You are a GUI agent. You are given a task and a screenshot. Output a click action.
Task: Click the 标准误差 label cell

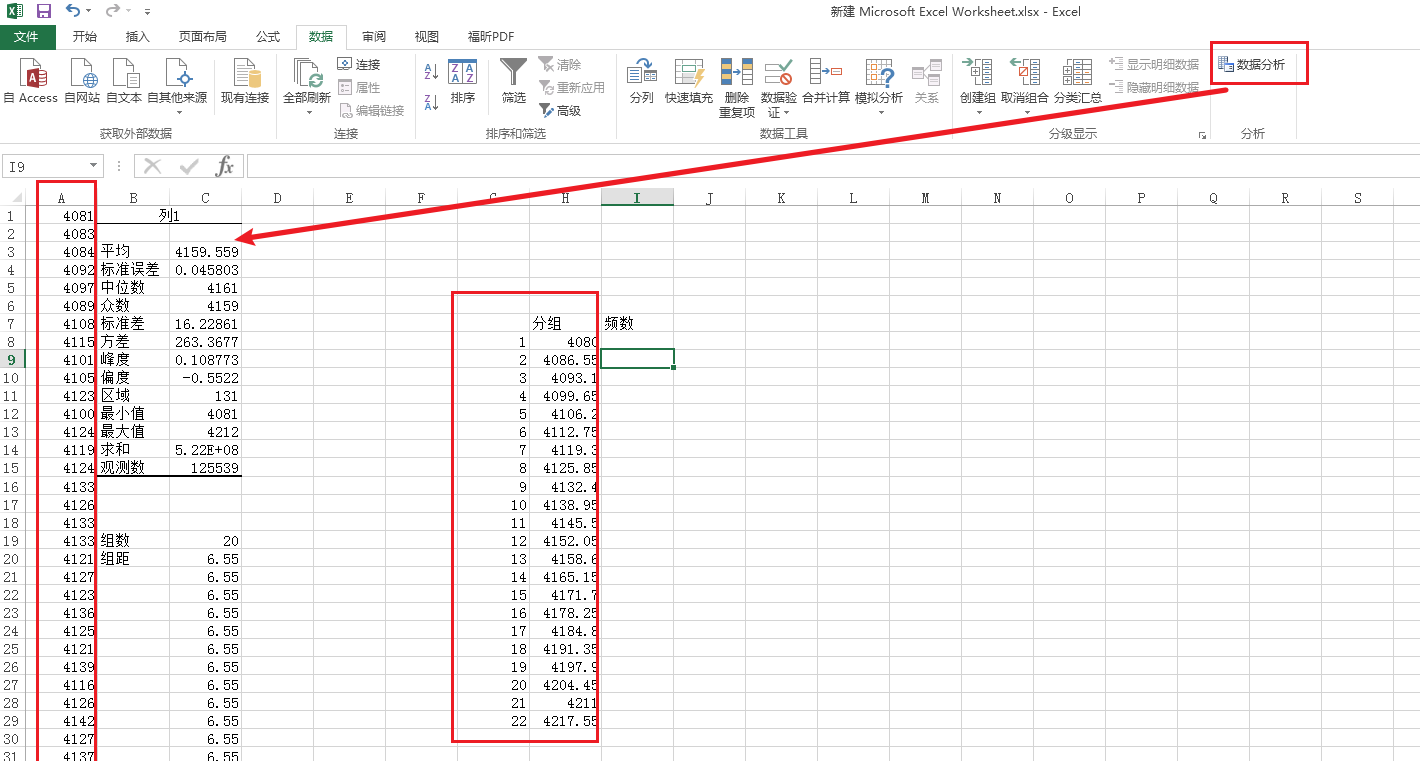[134, 269]
